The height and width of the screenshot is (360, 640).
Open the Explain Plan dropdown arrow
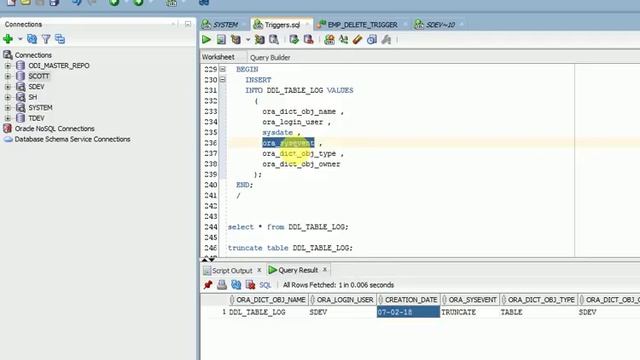point(248,40)
